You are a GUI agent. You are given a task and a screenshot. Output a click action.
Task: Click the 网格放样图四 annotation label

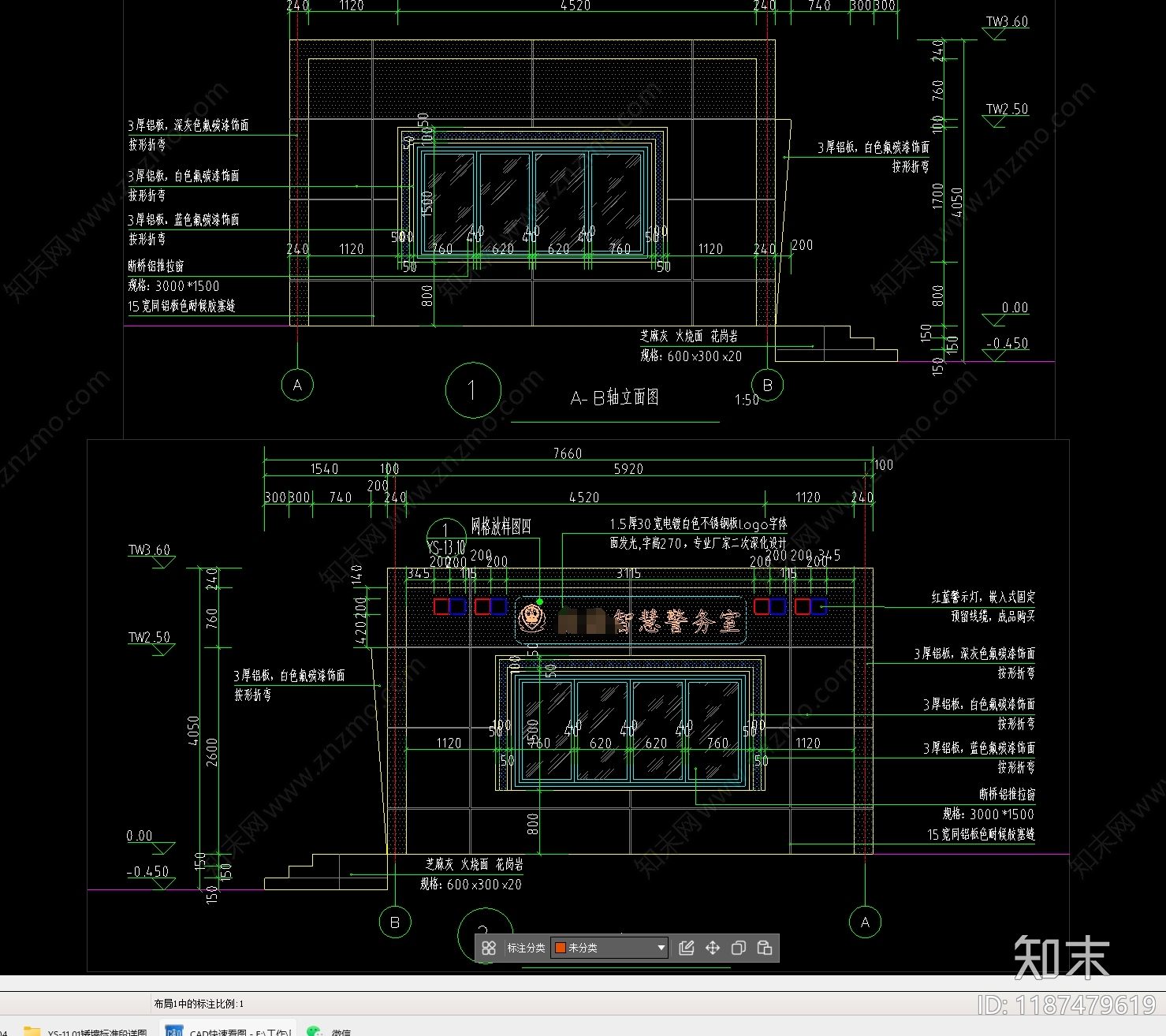point(501,526)
